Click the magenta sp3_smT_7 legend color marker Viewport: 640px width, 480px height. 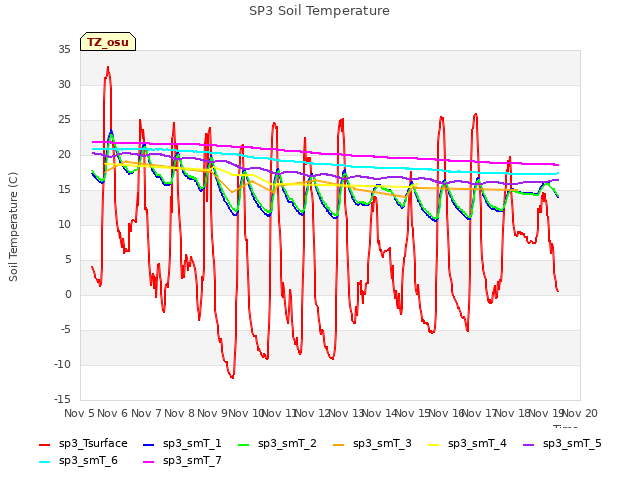pos(149,462)
